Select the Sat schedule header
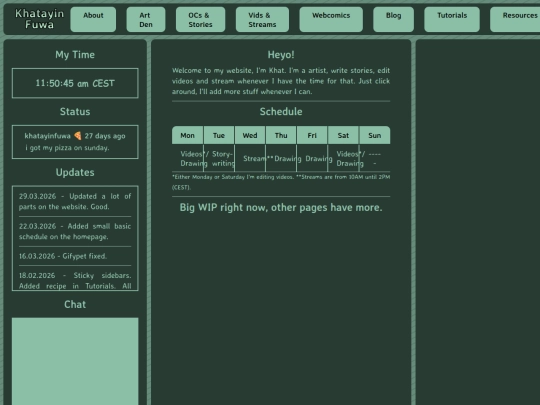Screen dimensions: 540x405 point(343,135)
